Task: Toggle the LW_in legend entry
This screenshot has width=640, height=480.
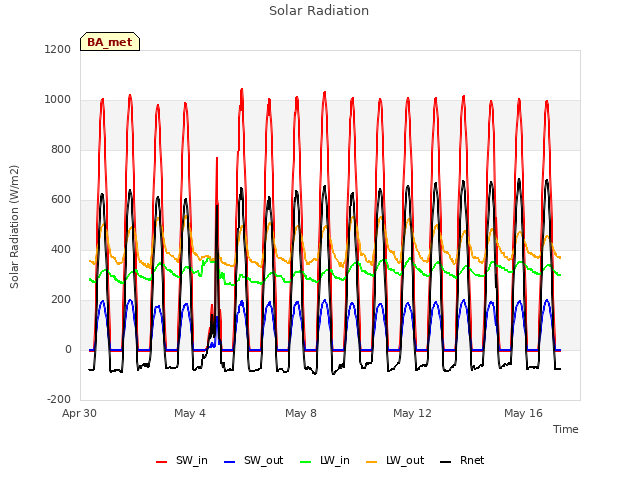Action: (x=325, y=461)
